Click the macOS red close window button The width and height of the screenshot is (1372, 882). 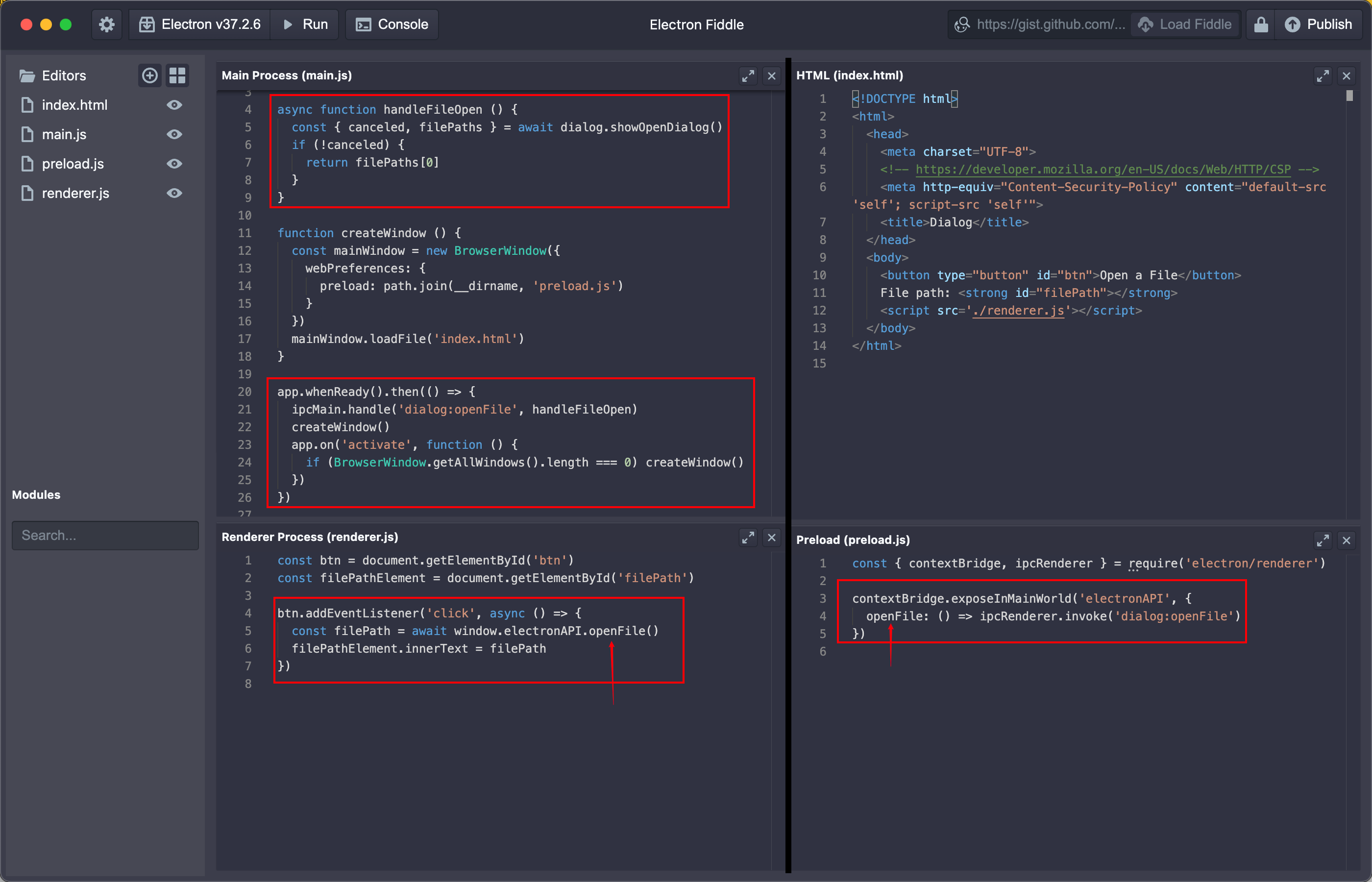pos(26,24)
